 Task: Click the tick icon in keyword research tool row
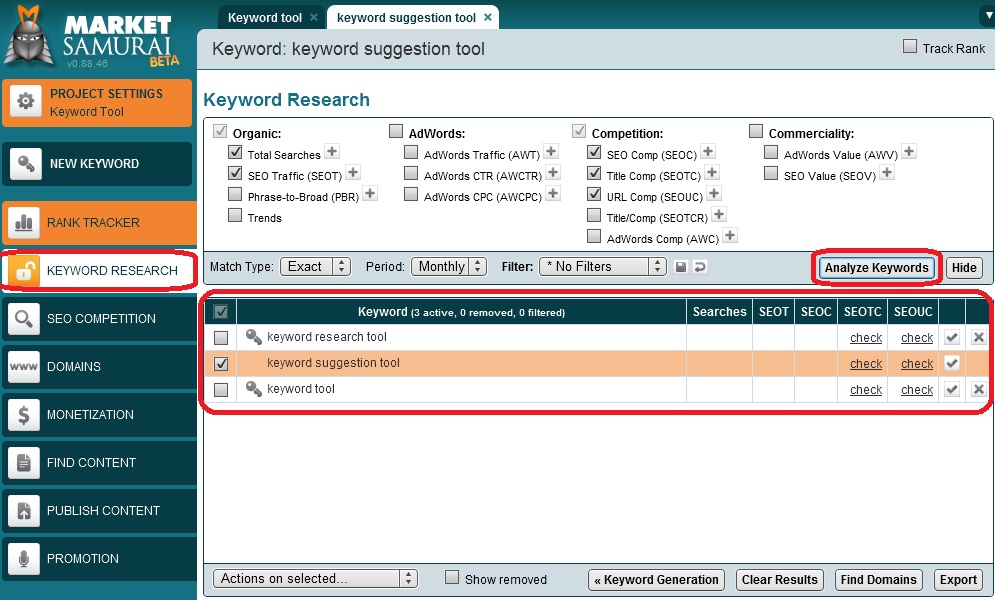(952, 337)
